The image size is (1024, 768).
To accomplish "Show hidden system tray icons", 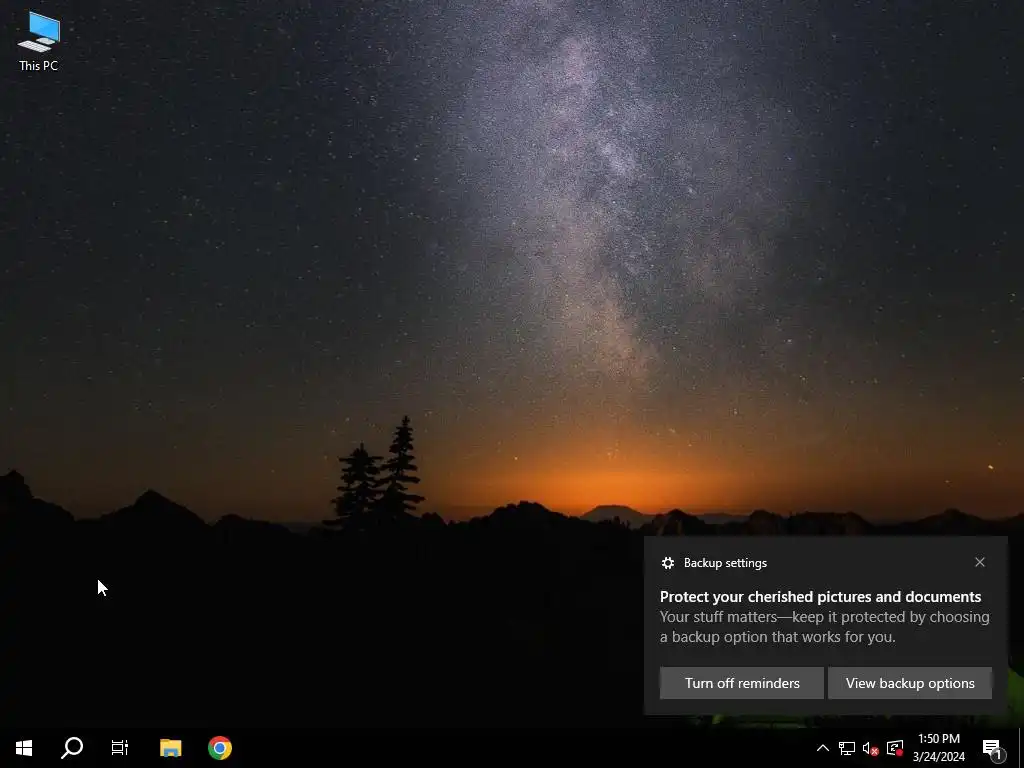I will (823, 748).
